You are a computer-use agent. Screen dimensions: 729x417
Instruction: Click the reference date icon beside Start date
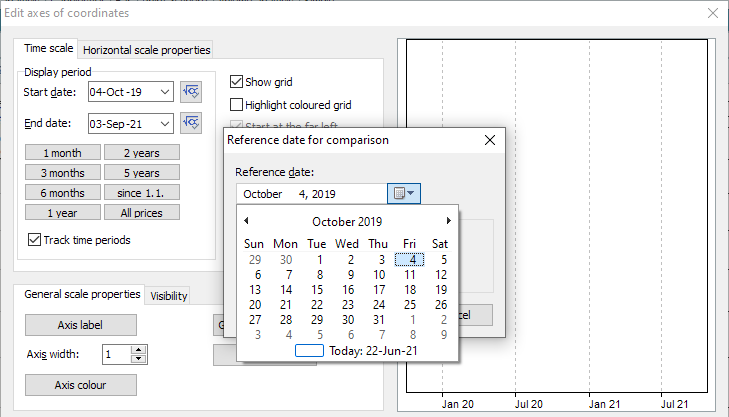(x=191, y=92)
